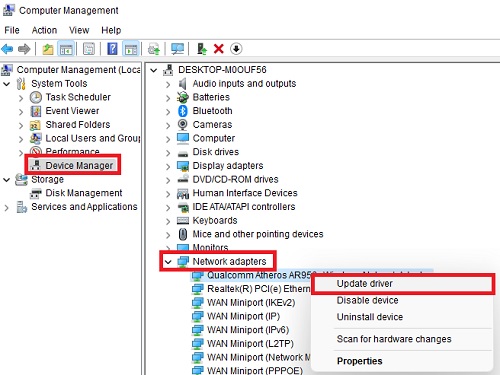Select the Cameras device category
The image size is (500, 375).
(212, 124)
